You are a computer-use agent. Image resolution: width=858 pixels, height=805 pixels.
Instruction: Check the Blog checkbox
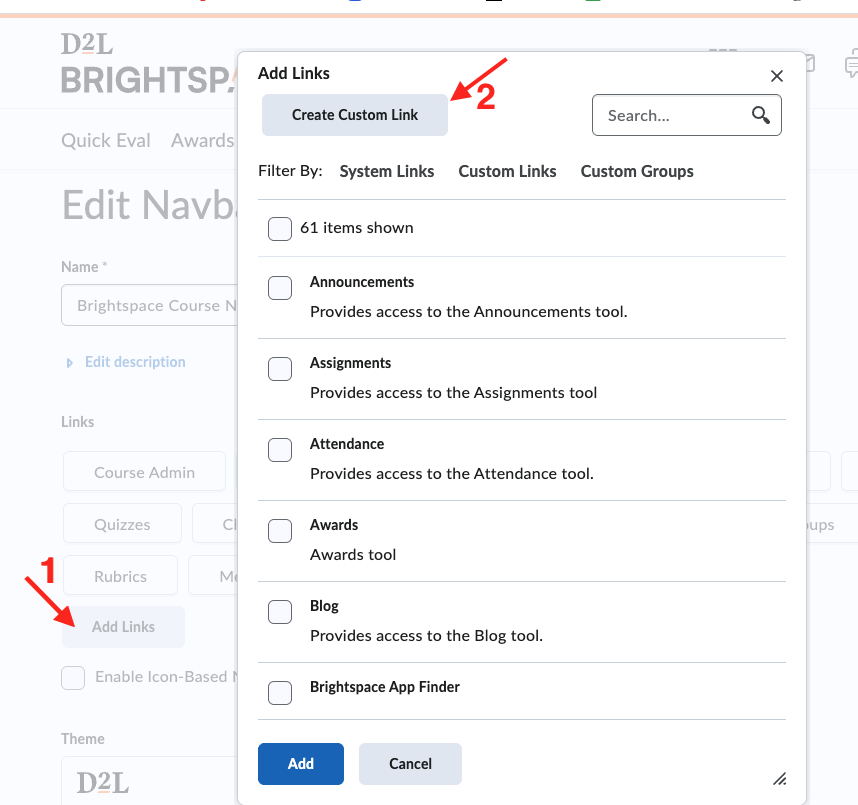[280, 612]
